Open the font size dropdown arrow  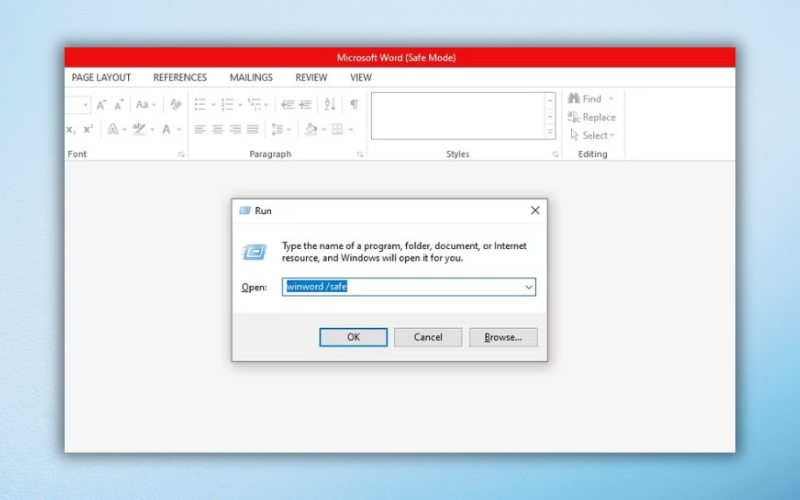pos(85,105)
